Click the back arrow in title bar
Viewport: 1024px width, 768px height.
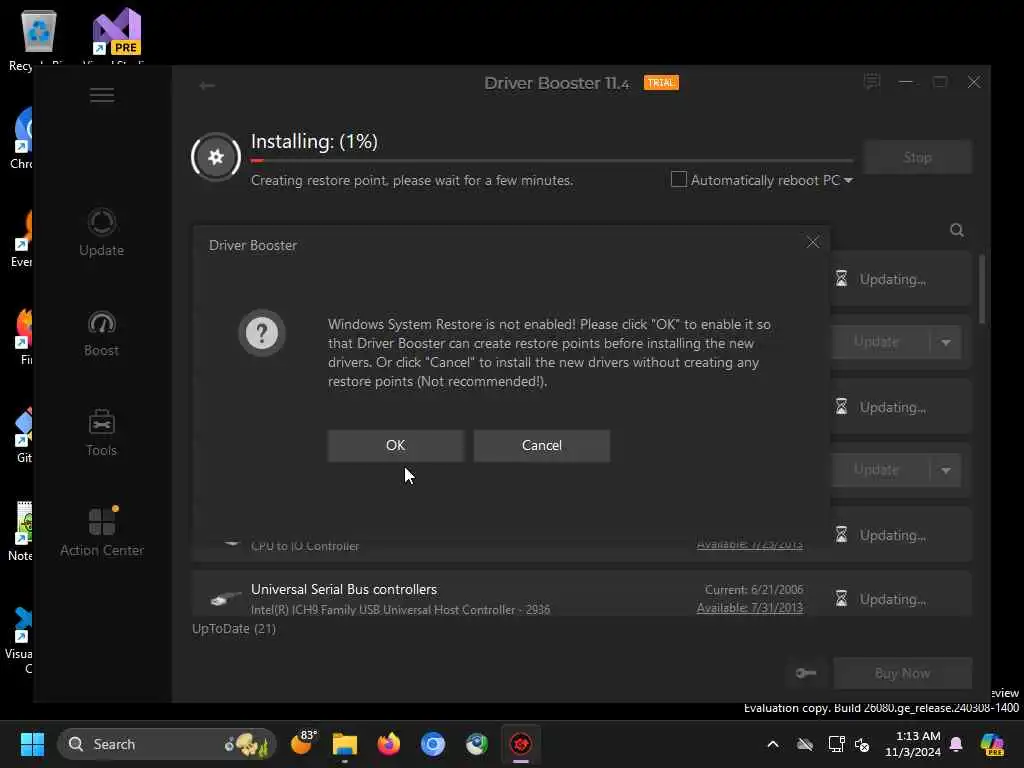coord(207,86)
